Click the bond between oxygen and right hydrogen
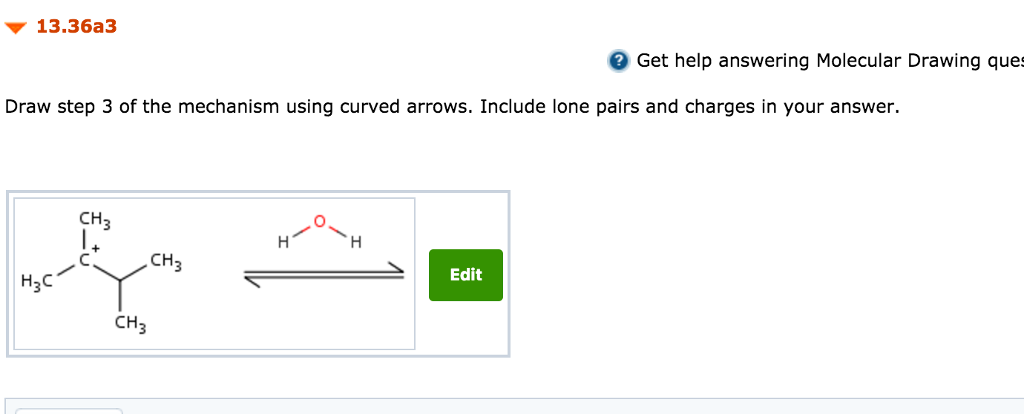 [x=339, y=232]
